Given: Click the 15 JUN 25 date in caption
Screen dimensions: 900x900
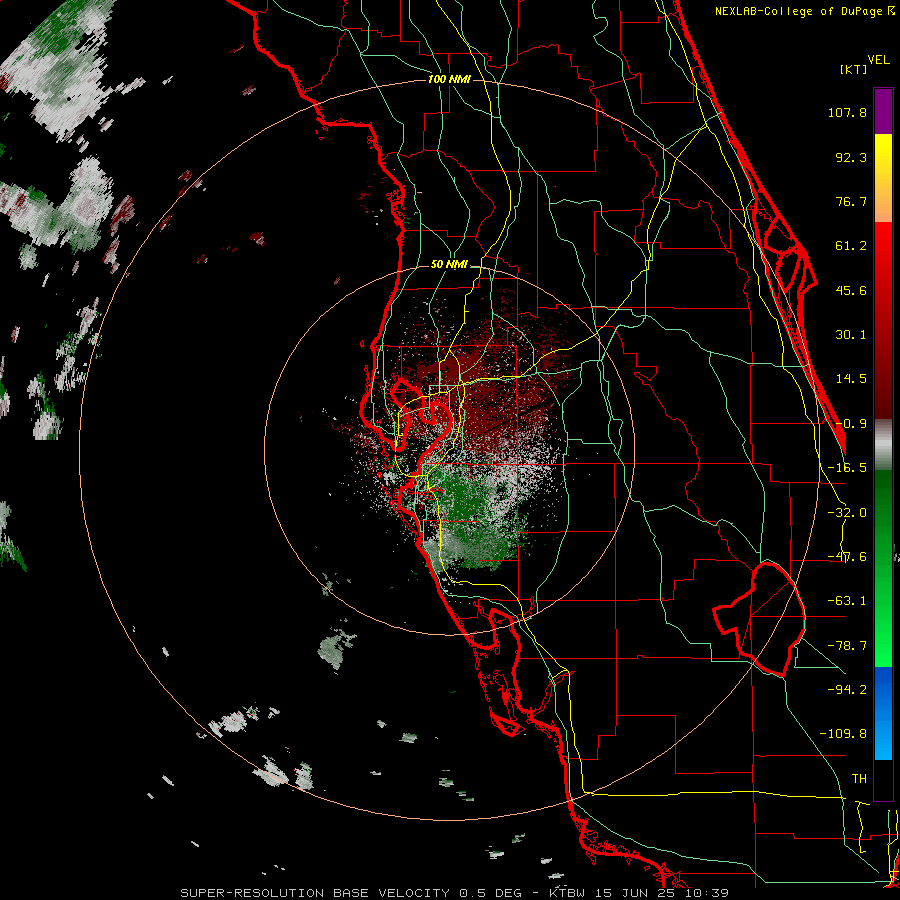Looking at the screenshot, I should click(637, 893).
